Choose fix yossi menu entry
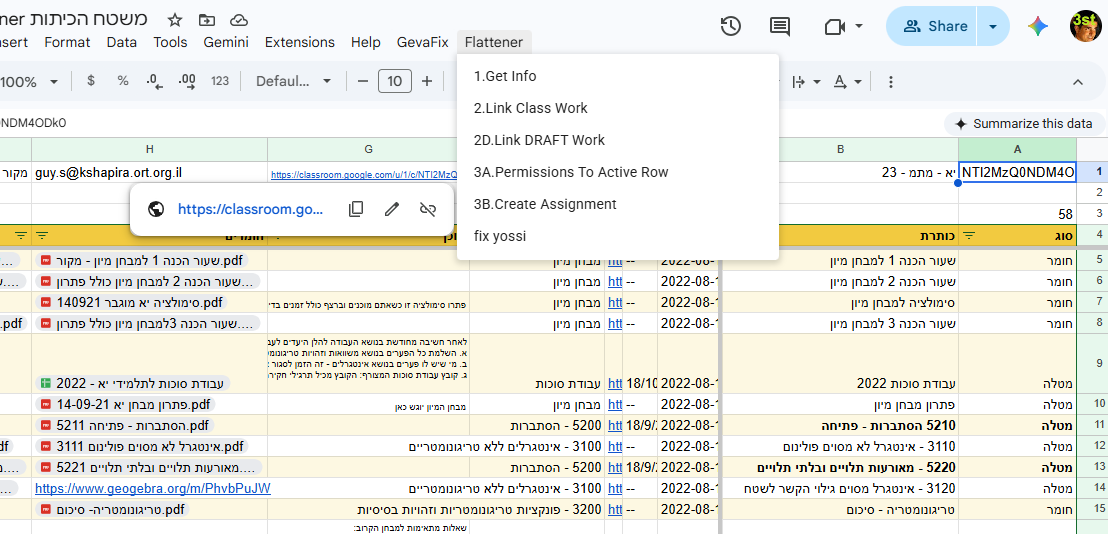The height and width of the screenshot is (534, 1108). coord(618,236)
